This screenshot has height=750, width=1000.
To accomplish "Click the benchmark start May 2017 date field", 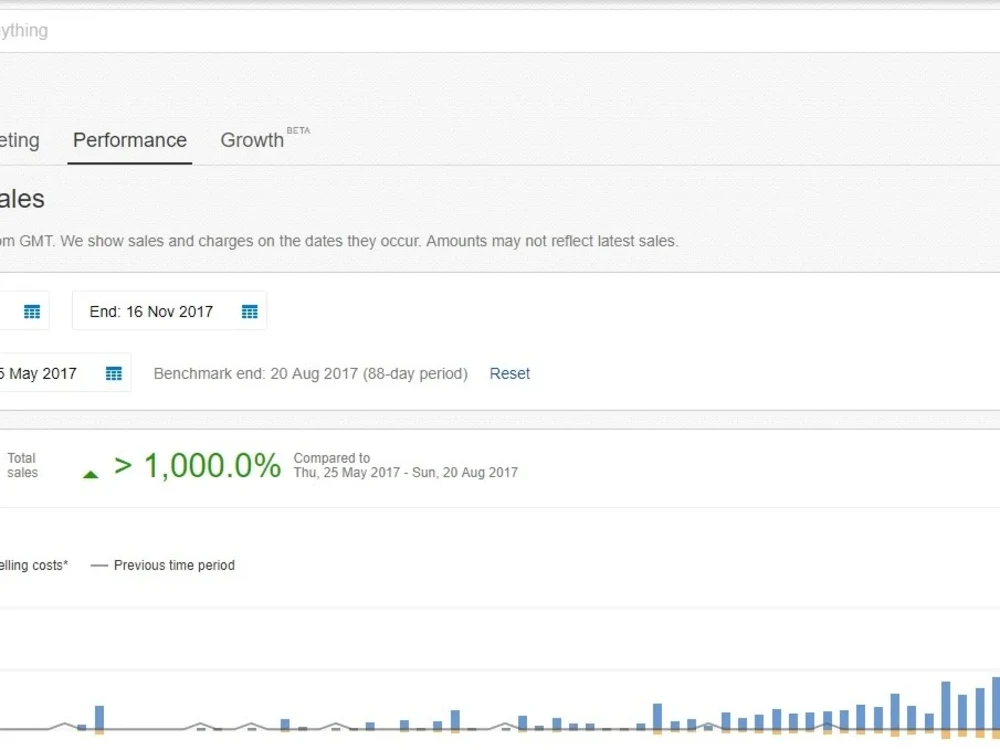I will (65, 373).
